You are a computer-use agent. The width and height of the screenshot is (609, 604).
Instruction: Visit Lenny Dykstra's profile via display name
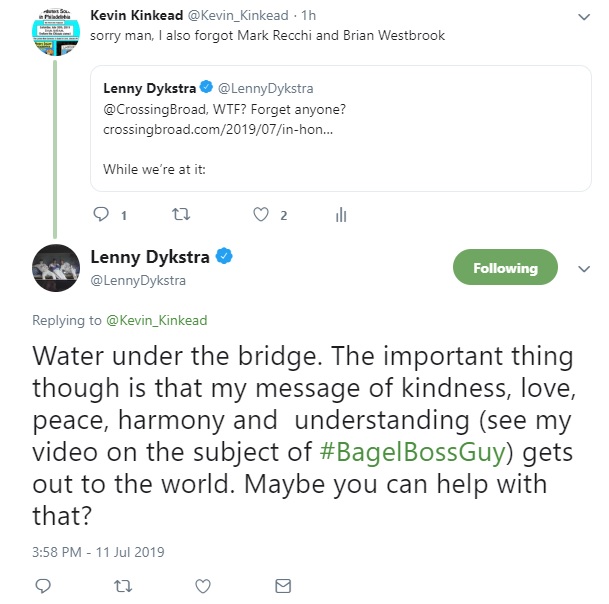(150, 257)
